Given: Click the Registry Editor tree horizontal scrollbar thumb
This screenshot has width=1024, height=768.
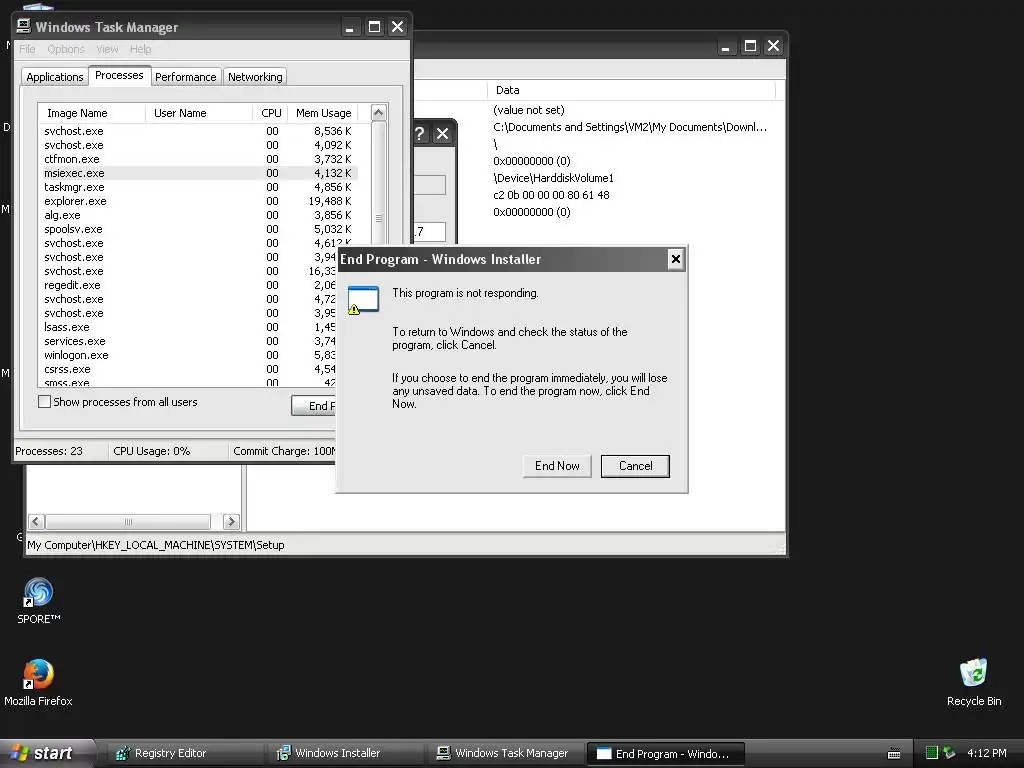Looking at the screenshot, I should (x=128, y=522).
